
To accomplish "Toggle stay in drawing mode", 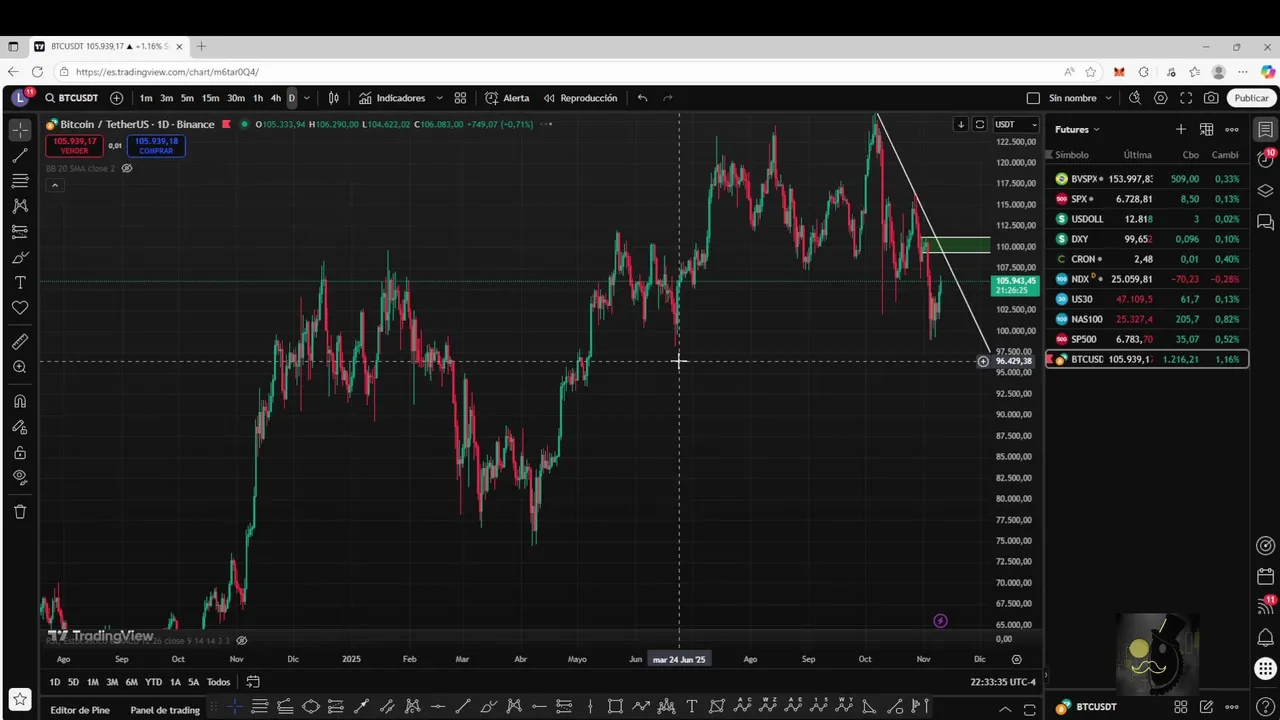I will coord(20,427).
